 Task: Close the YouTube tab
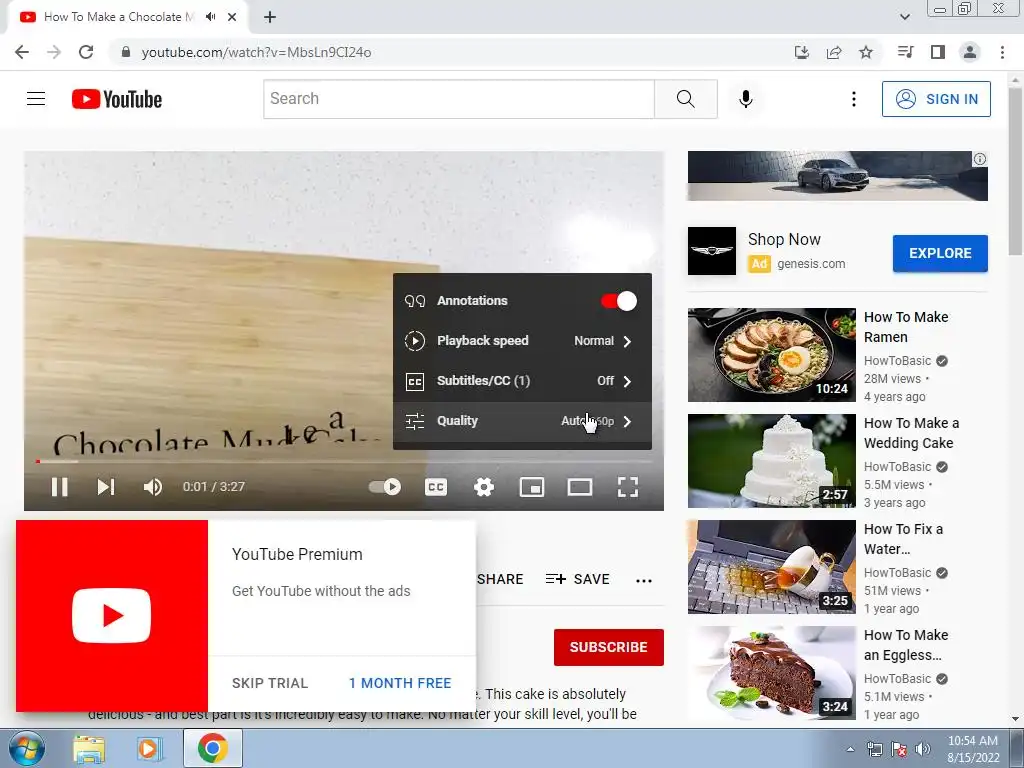pyautogui.click(x=232, y=17)
